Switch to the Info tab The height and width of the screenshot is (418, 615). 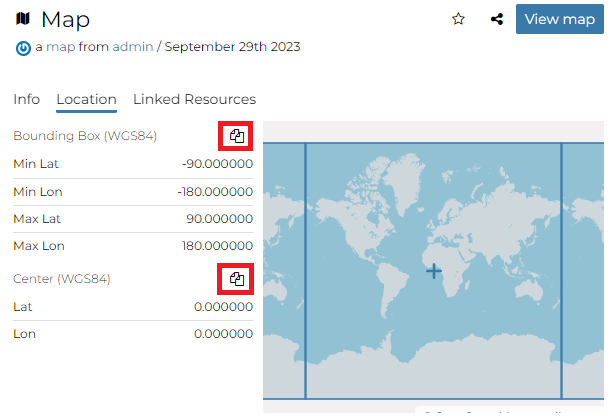pyautogui.click(x=27, y=99)
